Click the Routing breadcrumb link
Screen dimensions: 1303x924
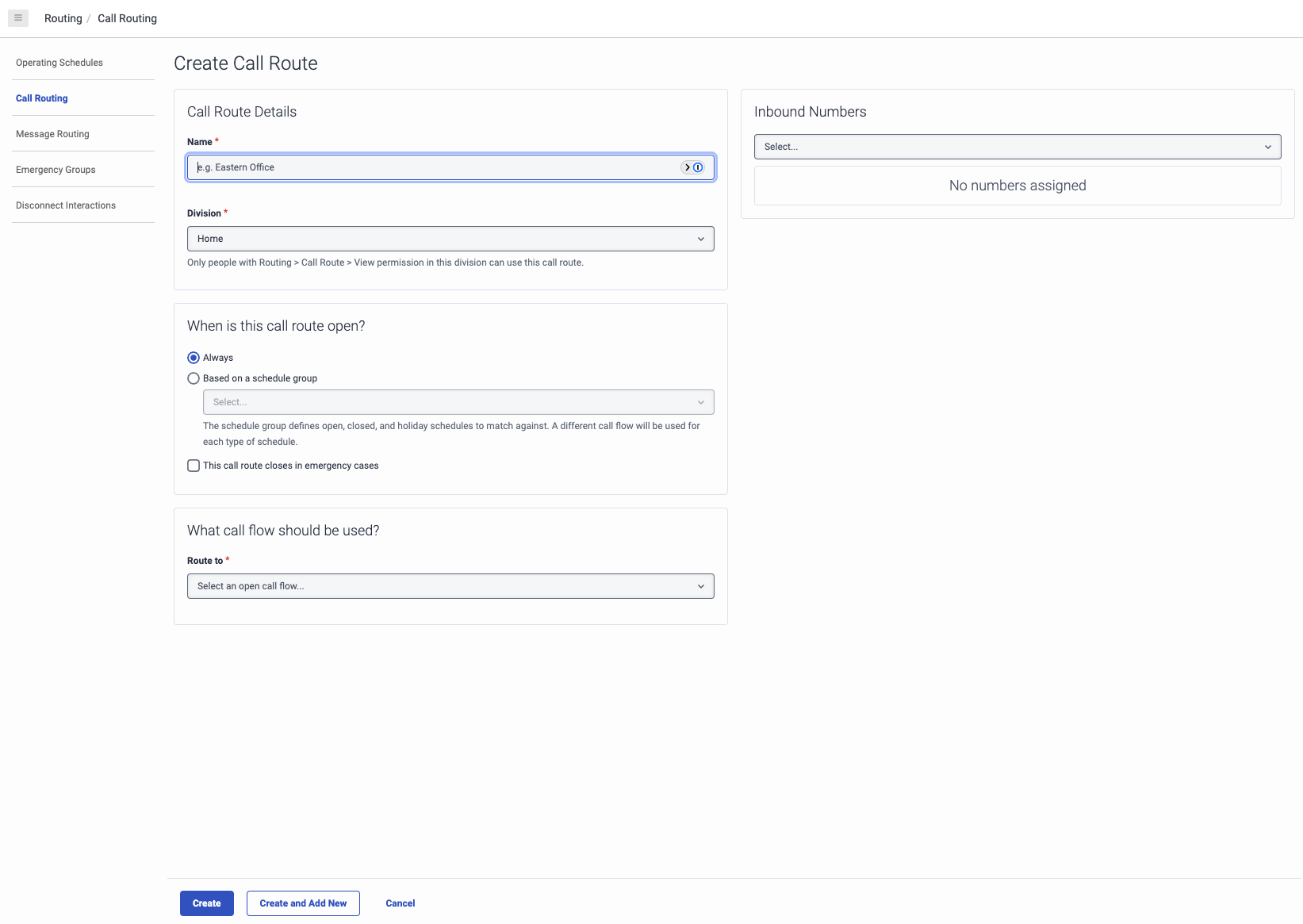tap(63, 18)
